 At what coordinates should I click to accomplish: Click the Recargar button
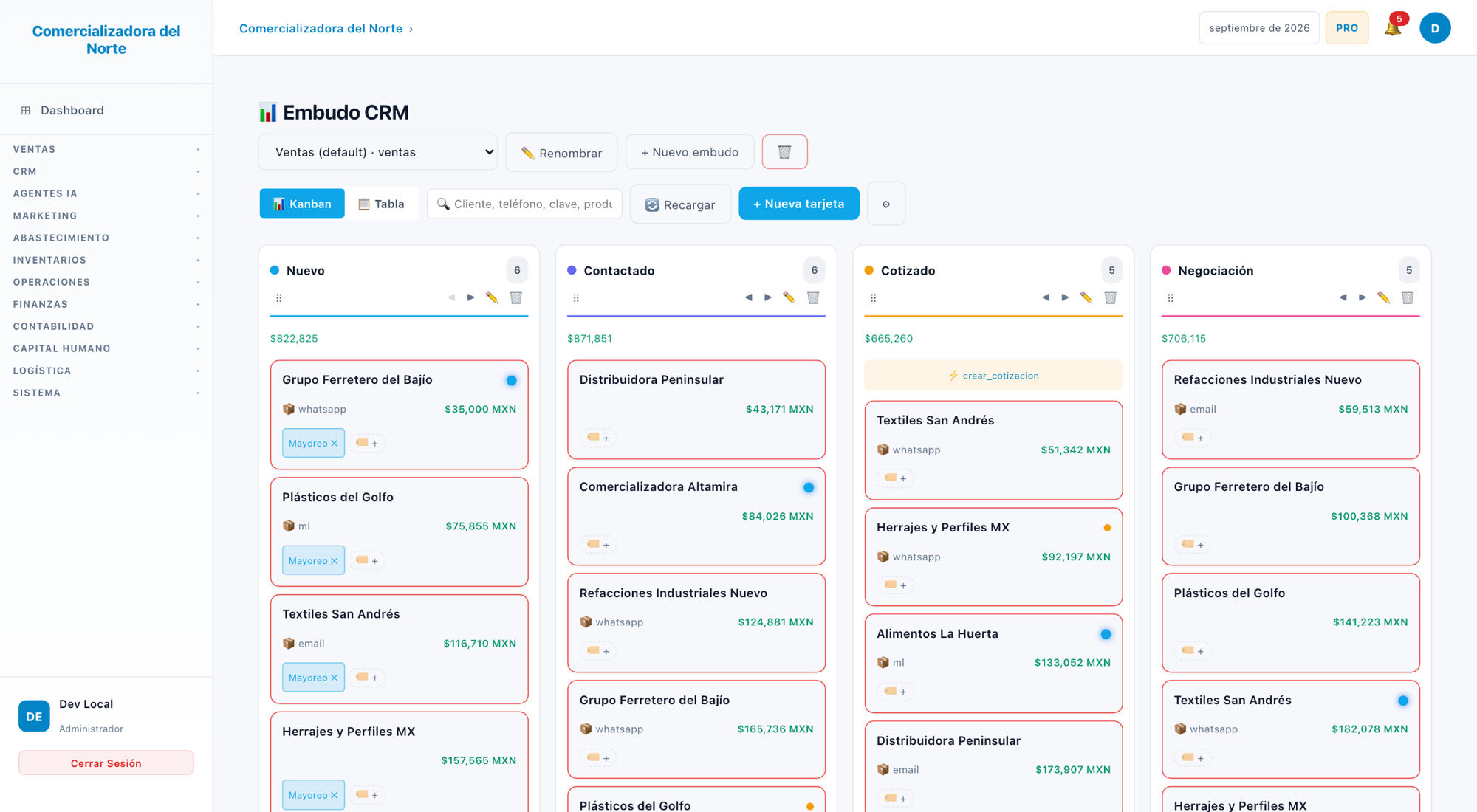[680, 204]
